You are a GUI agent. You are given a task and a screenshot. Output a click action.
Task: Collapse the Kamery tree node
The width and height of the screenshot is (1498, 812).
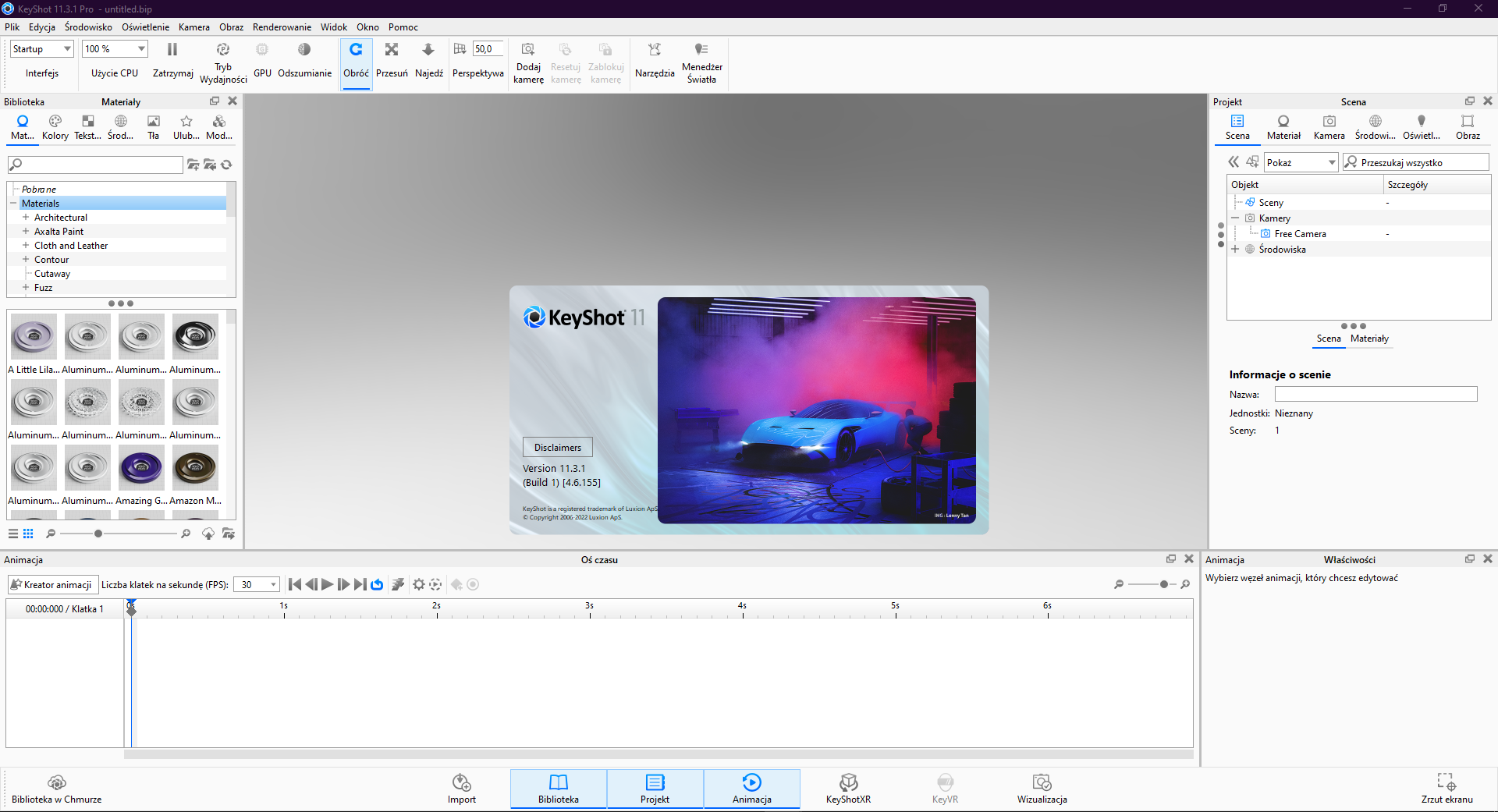pyautogui.click(x=1235, y=218)
